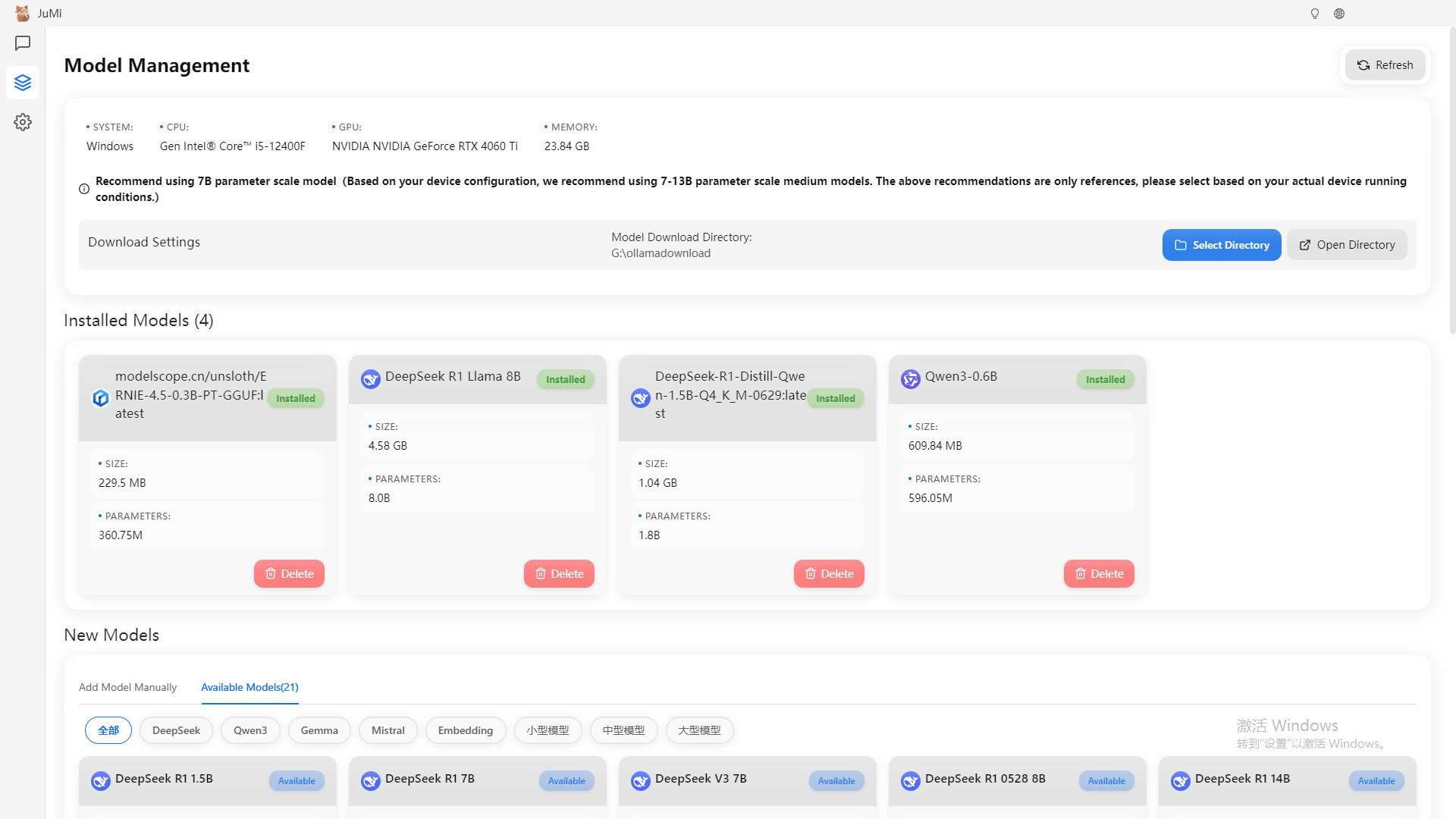The height and width of the screenshot is (819, 1456).
Task: Select the Model Management stack icon in sidebar
Action: coord(23,83)
